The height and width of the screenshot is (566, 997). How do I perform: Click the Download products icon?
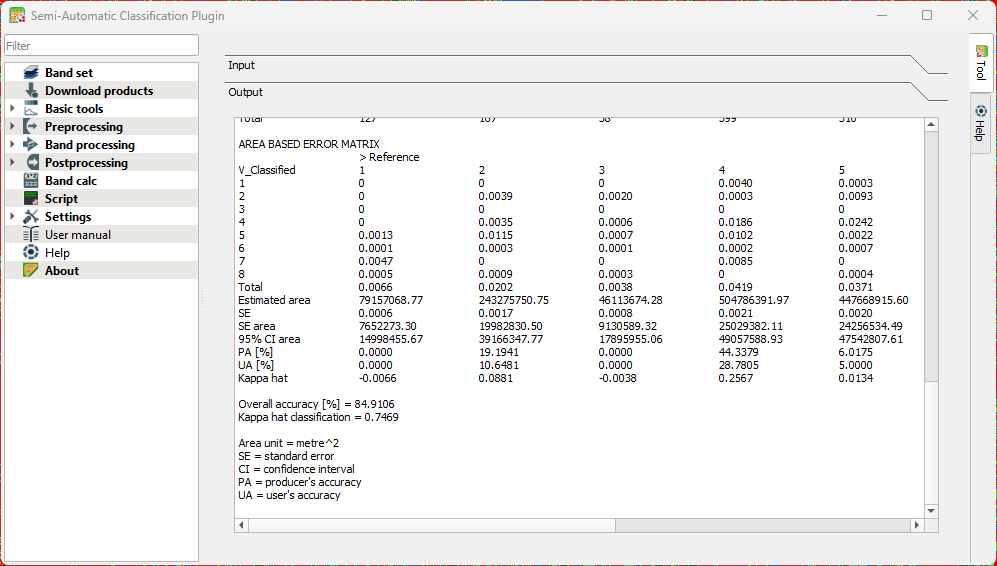pos(31,91)
